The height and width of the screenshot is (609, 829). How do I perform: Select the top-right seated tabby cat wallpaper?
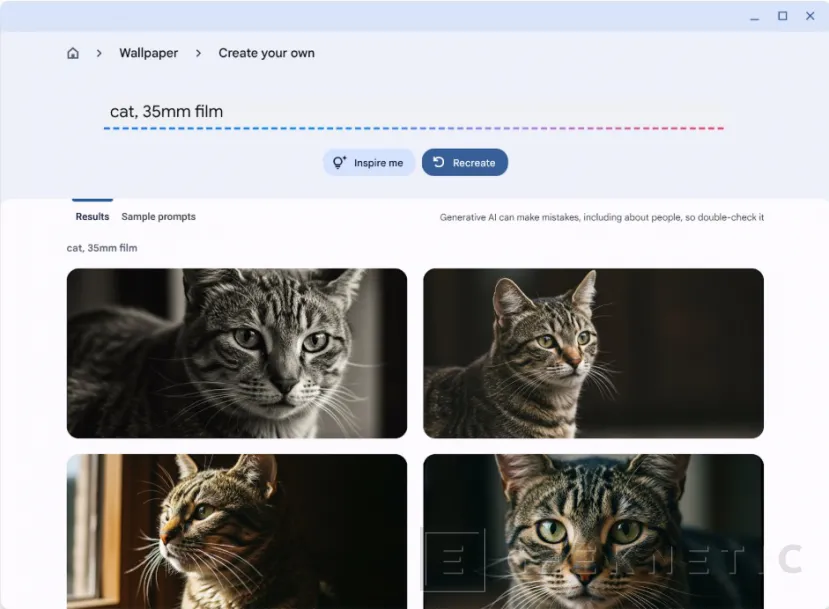point(593,352)
